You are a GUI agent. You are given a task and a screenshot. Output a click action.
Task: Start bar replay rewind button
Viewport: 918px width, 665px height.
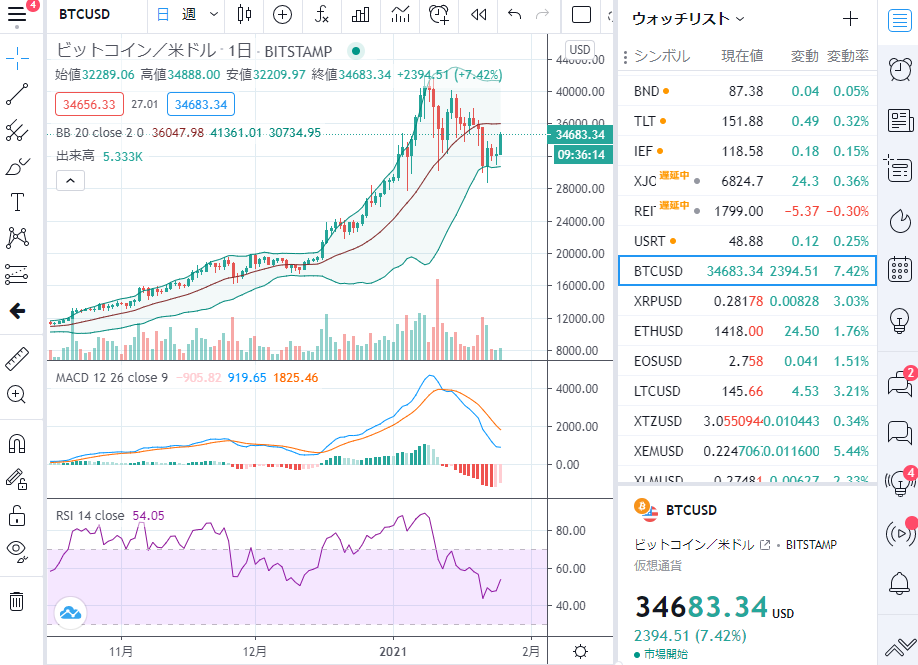coord(478,15)
